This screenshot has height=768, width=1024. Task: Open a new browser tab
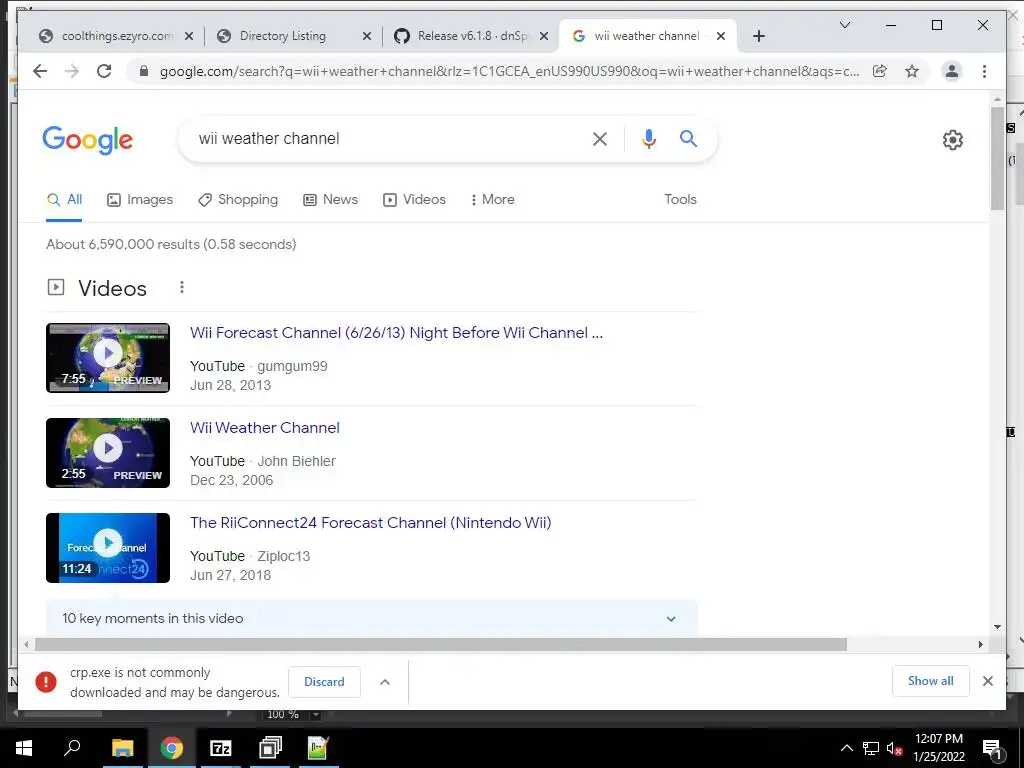[758, 37]
